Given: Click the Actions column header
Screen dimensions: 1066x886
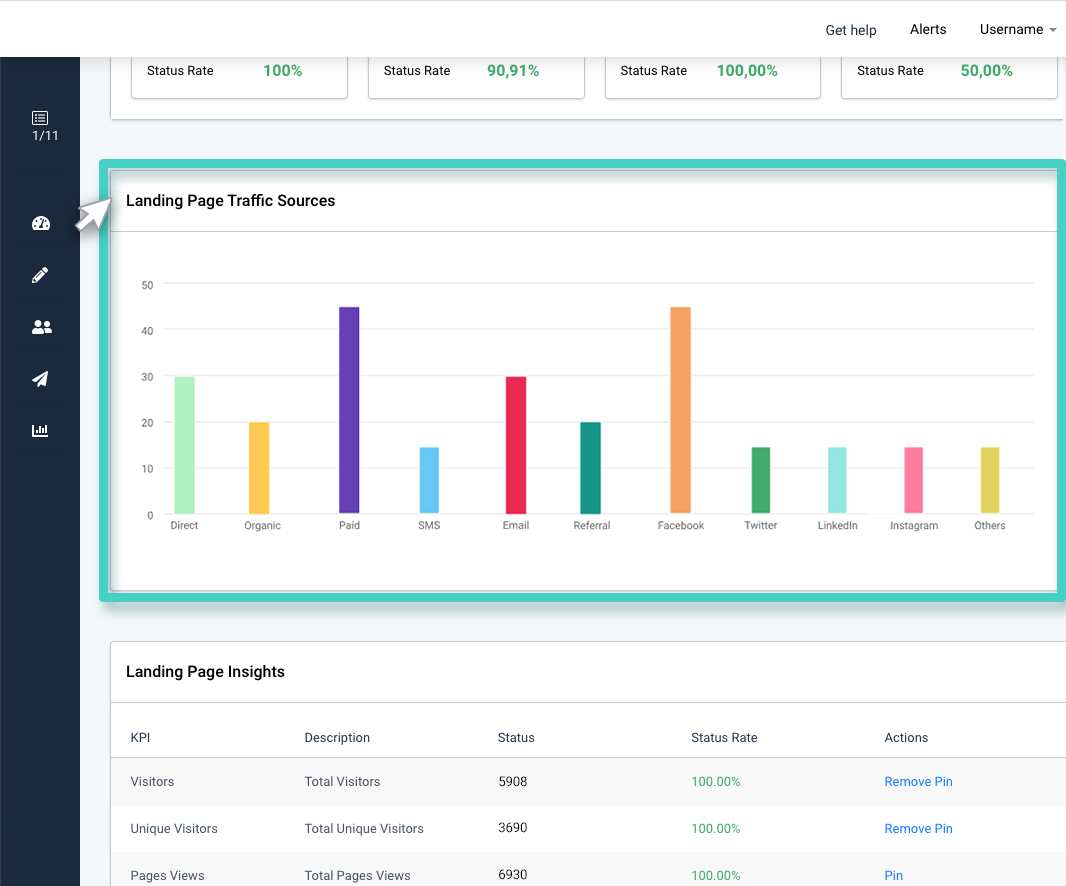Looking at the screenshot, I should [x=906, y=738].
